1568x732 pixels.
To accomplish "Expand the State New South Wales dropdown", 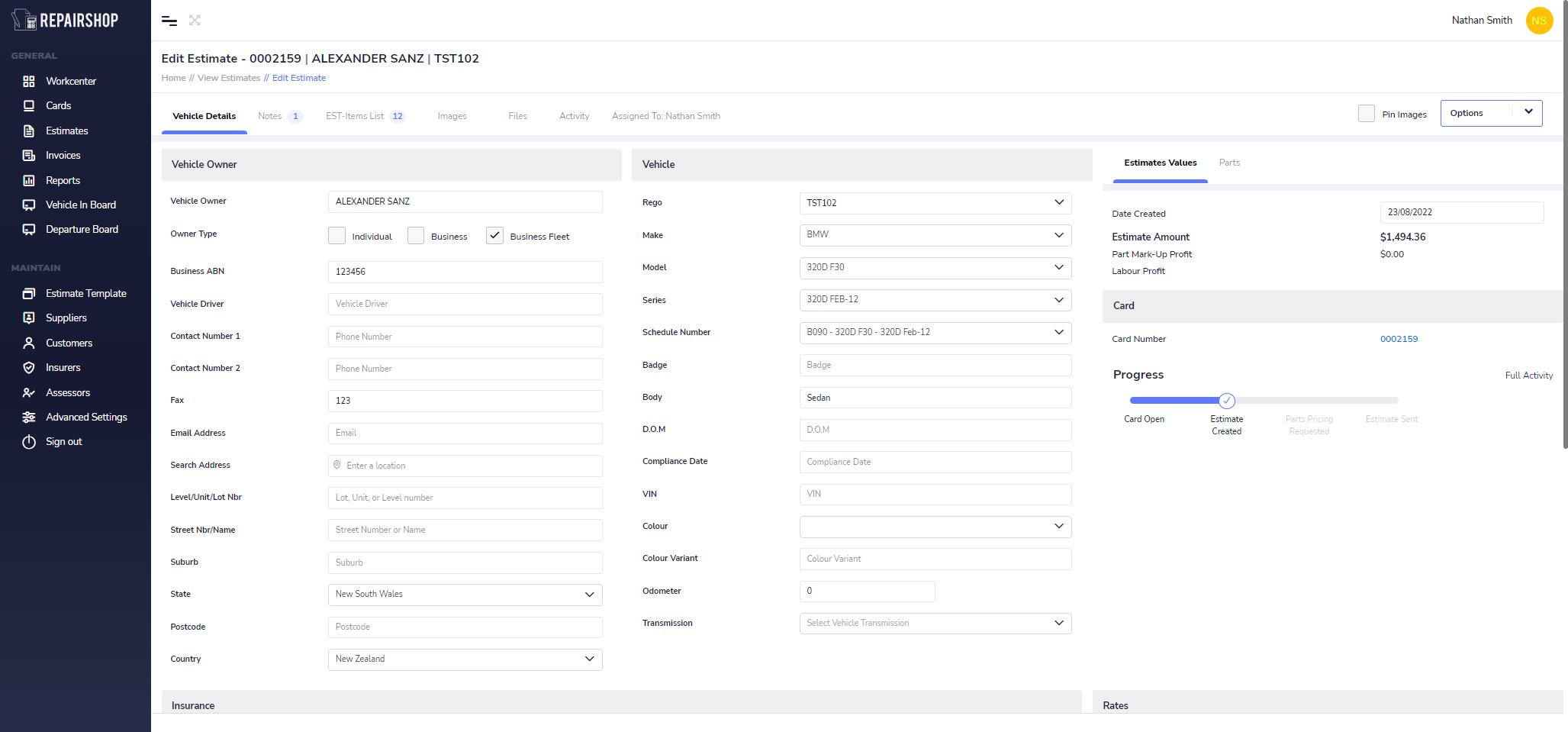I will coord(465,594).
